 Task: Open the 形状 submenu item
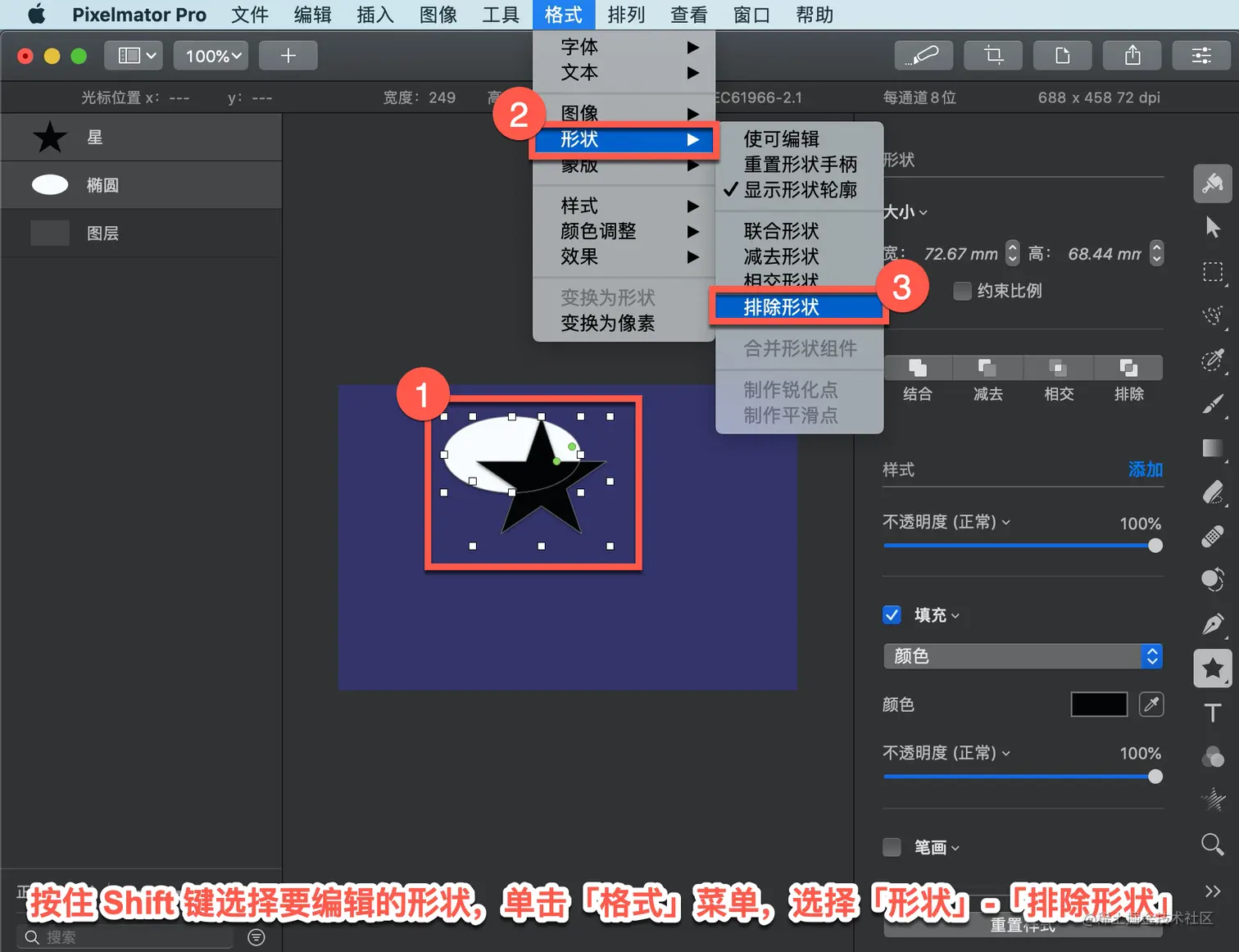[624, 140]
